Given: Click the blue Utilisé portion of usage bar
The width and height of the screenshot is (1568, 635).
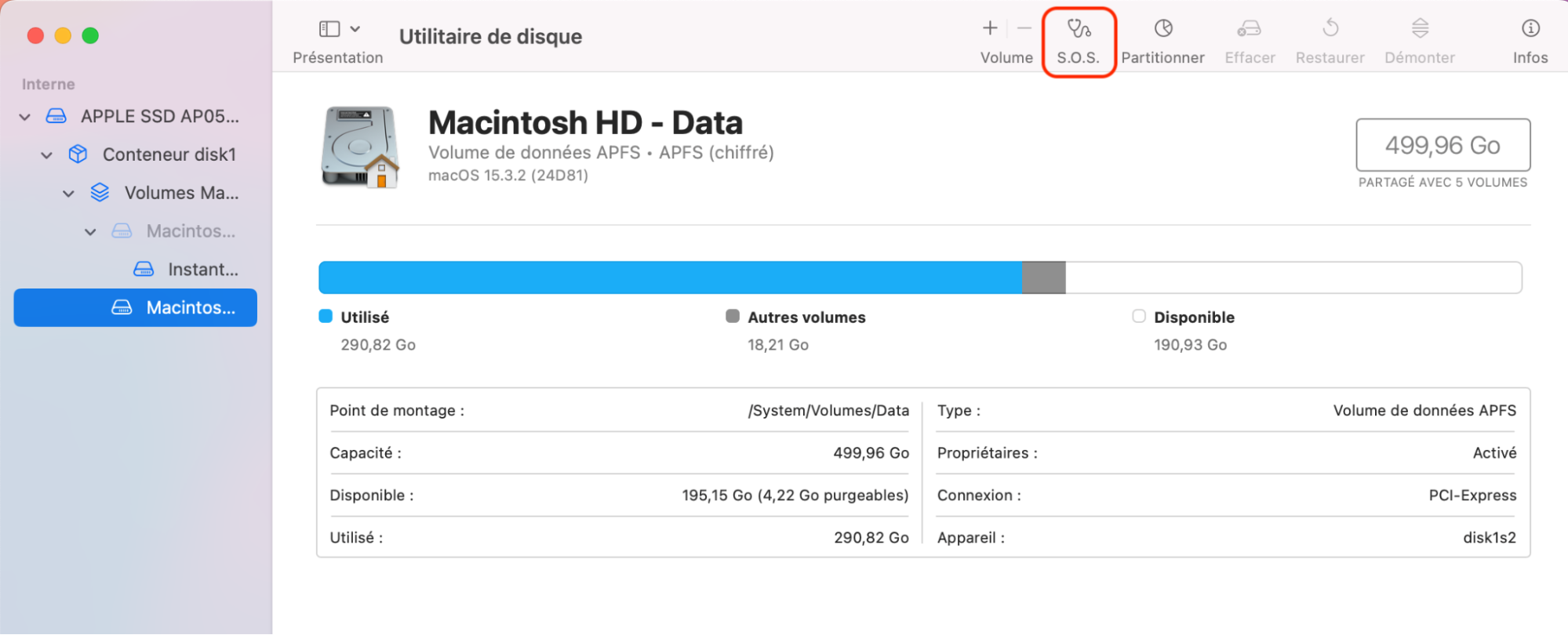Looking at the screenshot, I should tap(671, 278).
